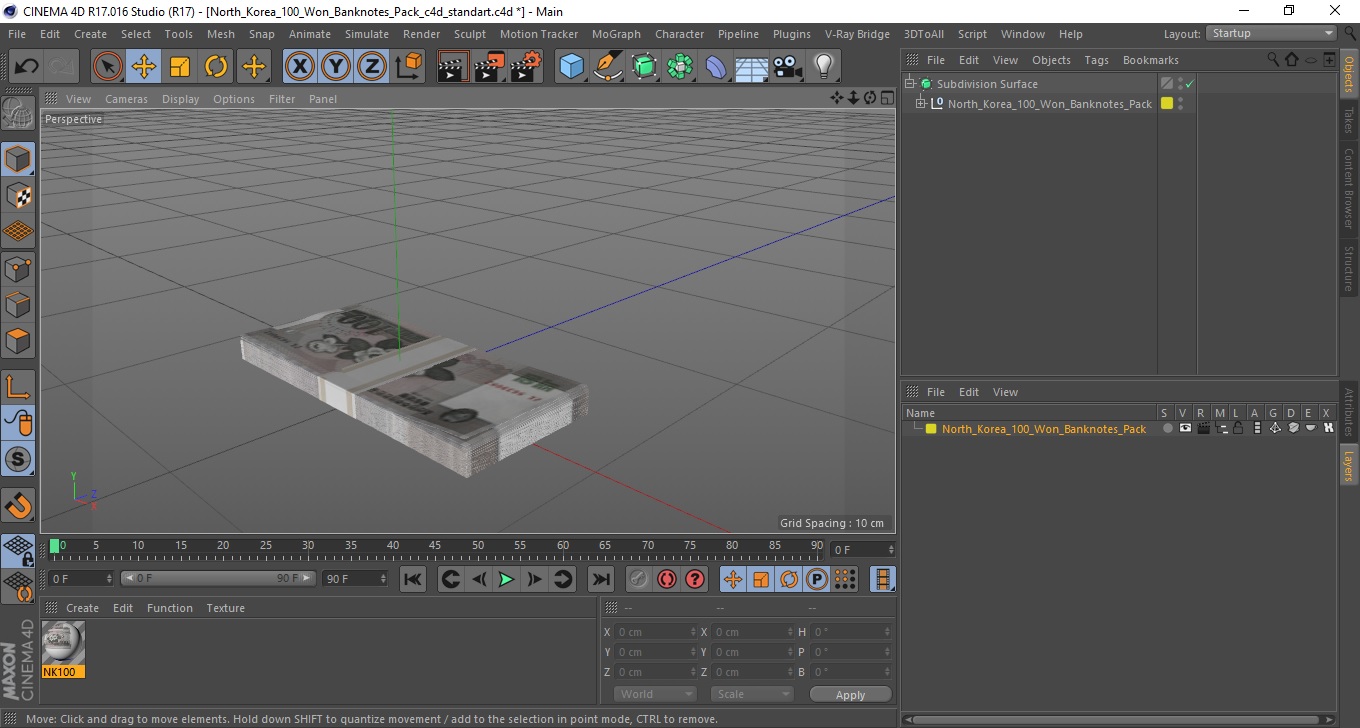Click Render View clapperboard icon
This screenshot has width=1360, height=728.
coord(453,67)
